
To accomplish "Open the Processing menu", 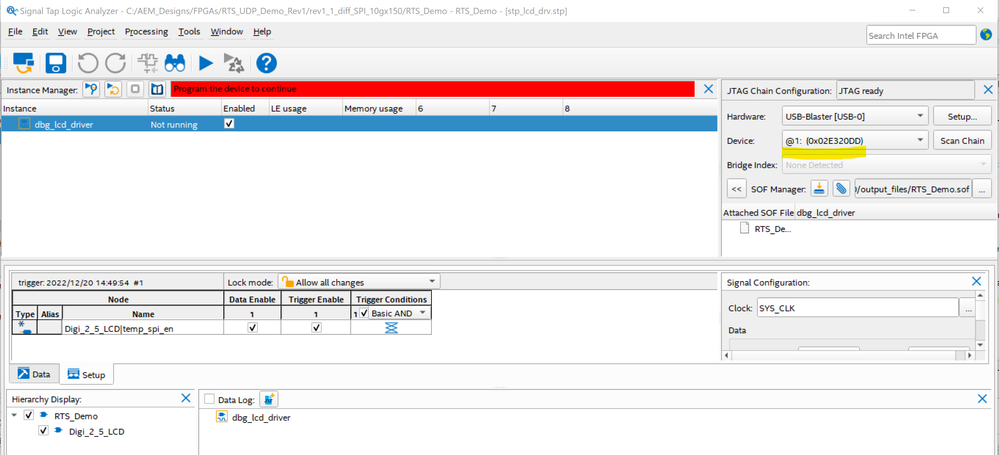I will tap(147, 32).
